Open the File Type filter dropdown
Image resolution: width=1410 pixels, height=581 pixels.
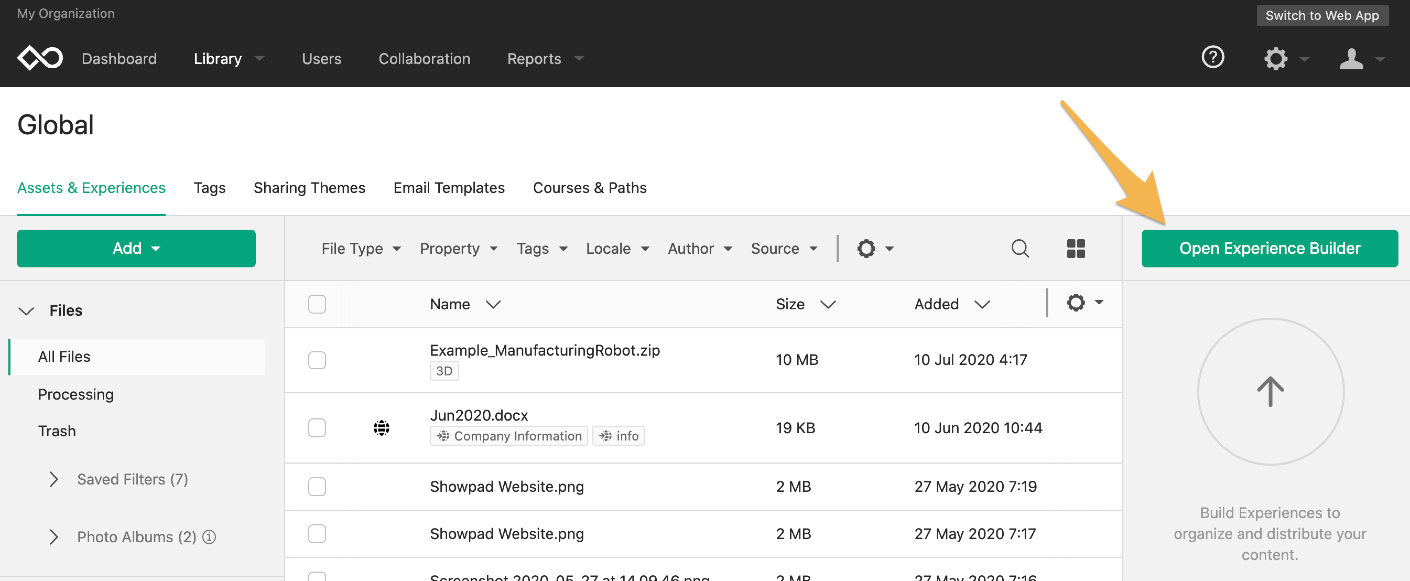[361, 249]
